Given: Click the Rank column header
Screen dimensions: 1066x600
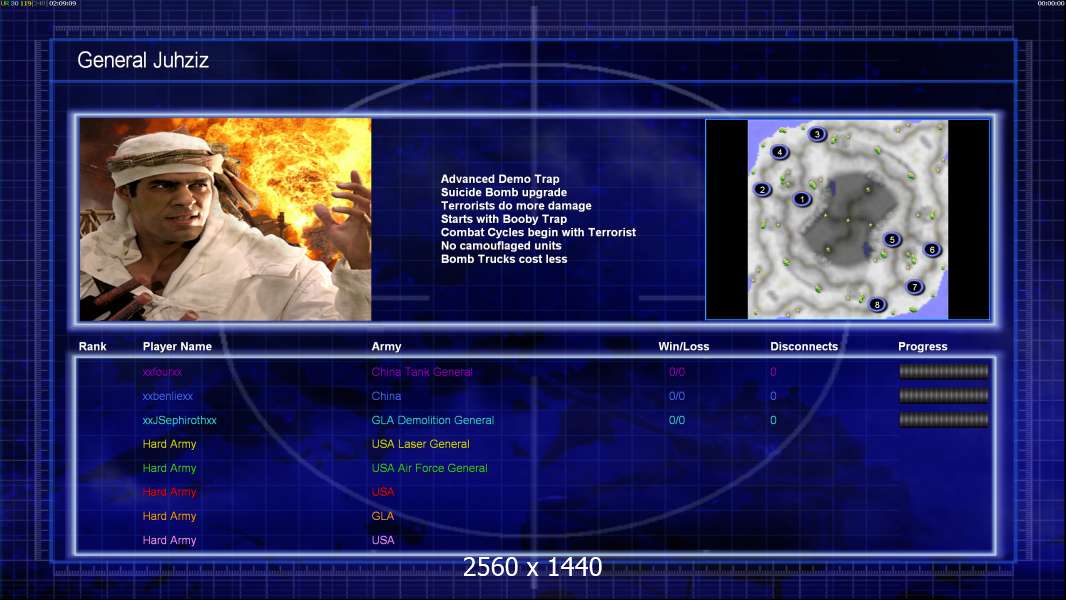Looking at the screenshot, I should tap(92, 347).
